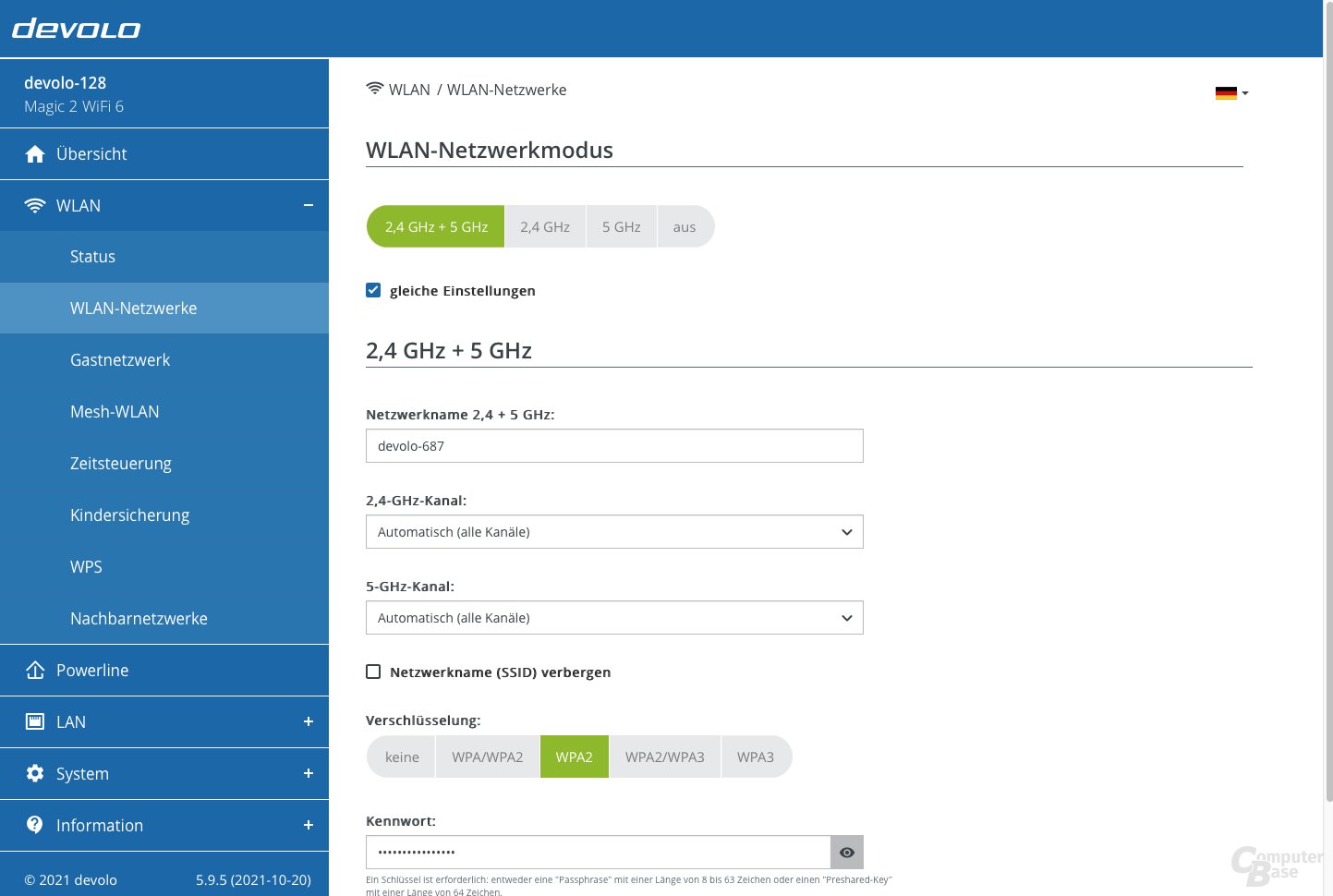Open WPS submenu item

(164, 567)
